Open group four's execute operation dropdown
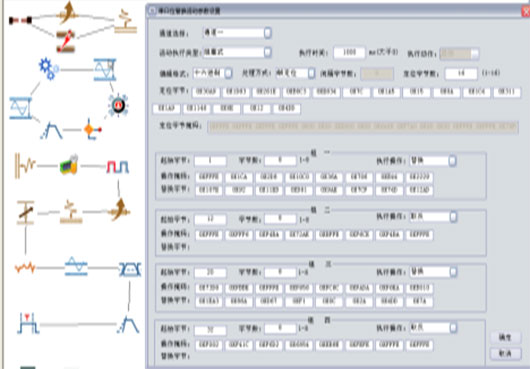Image resolution: width=530 pixels, height=369 pixels. (453, 327)
